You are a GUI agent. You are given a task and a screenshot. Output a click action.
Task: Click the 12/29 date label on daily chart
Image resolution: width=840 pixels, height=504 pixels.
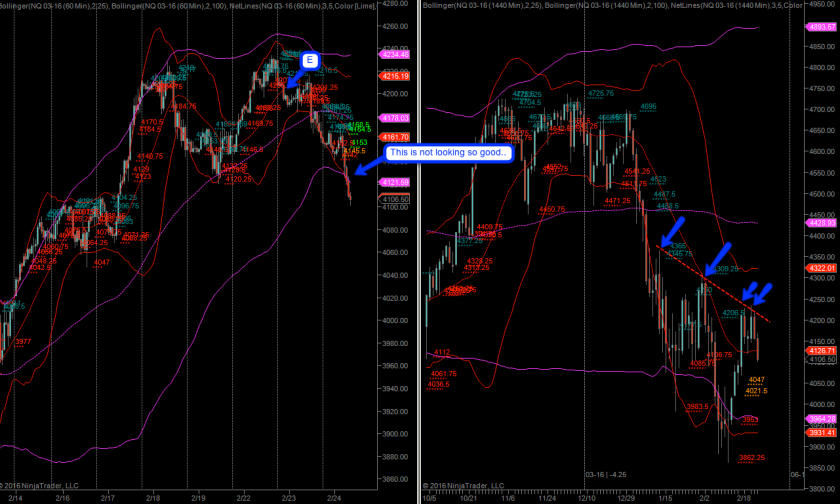626,498
